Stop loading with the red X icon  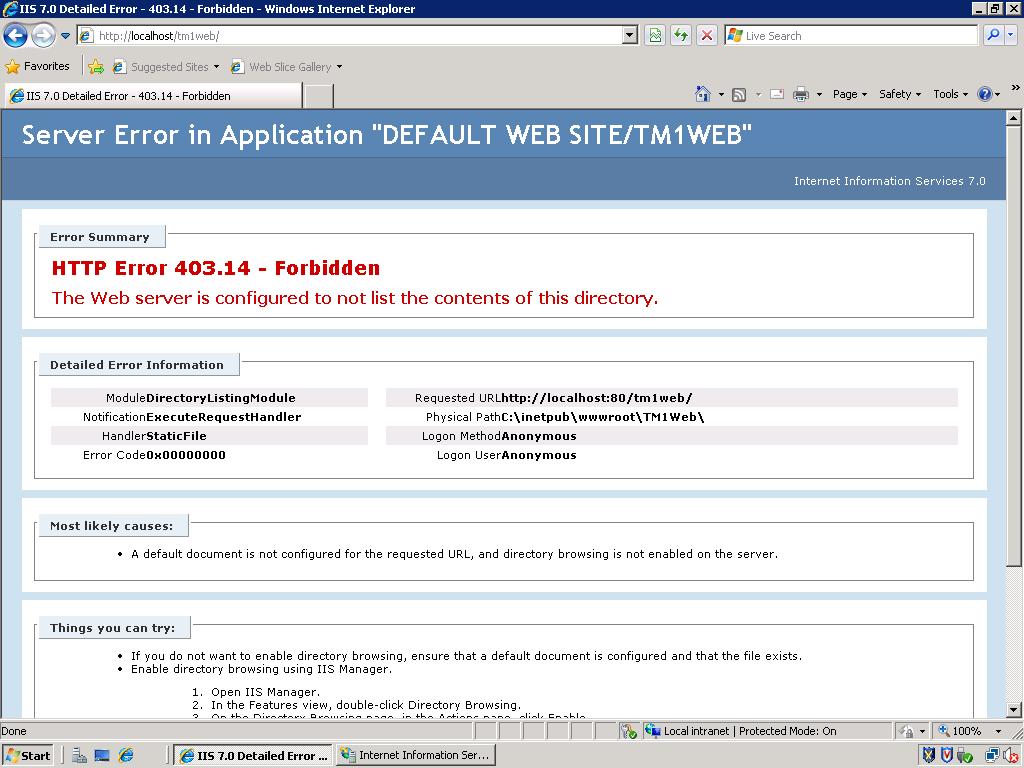click(x=707, y=36)
